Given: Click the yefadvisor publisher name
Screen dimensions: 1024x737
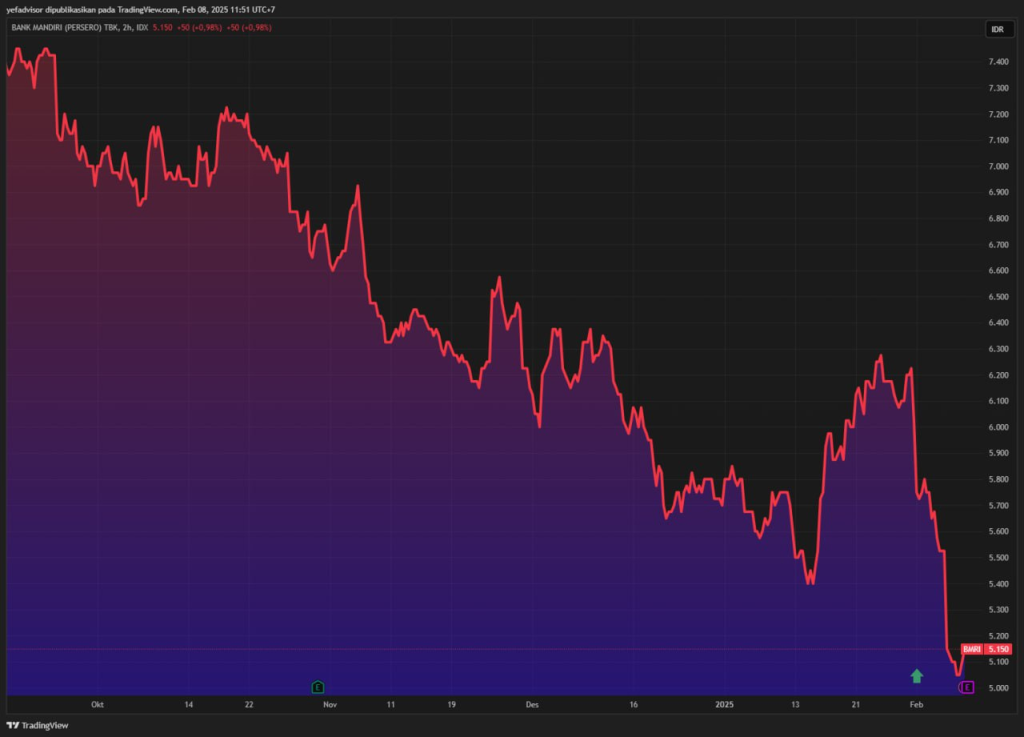Looking at the screenshot, I should pos(27,9).
